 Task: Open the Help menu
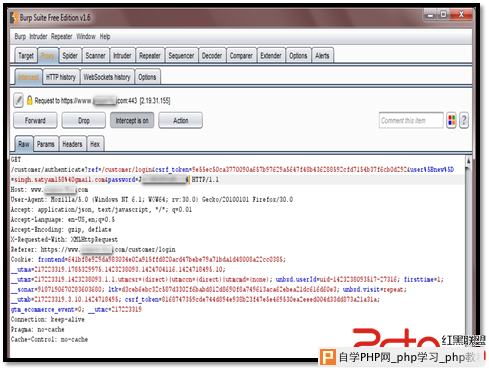pos(105,36)
